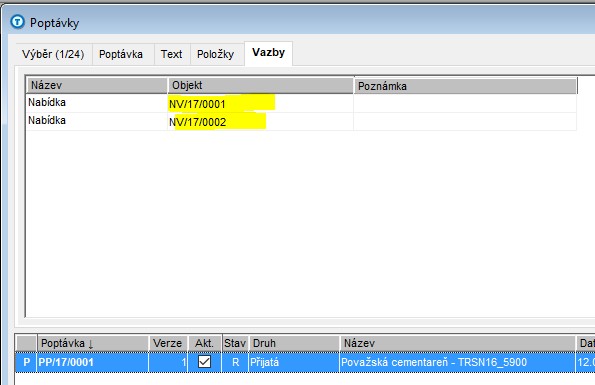Click the Akt. column header
The image size is (595, 385).
(x=204, y=343)
